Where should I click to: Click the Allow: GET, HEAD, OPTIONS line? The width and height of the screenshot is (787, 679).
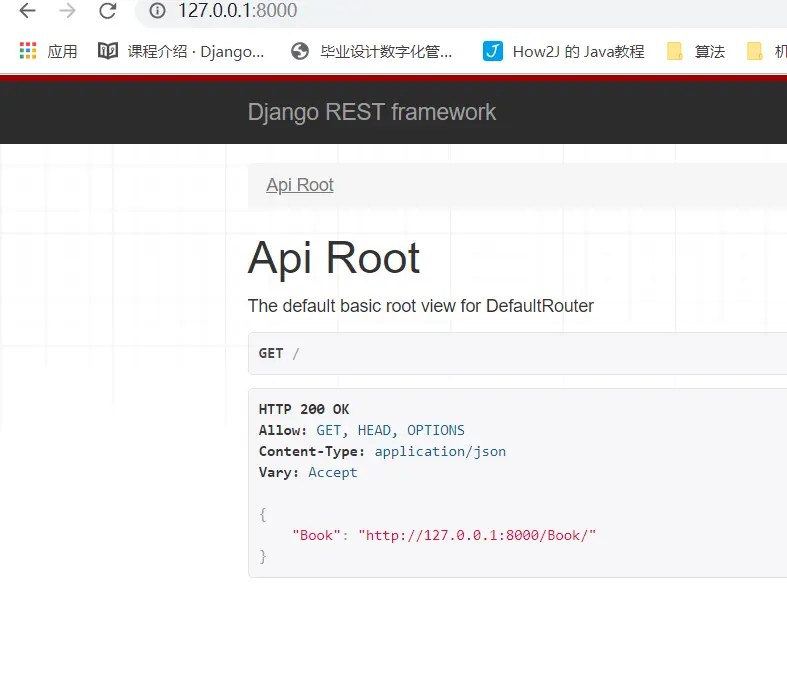tap(362, 431)
